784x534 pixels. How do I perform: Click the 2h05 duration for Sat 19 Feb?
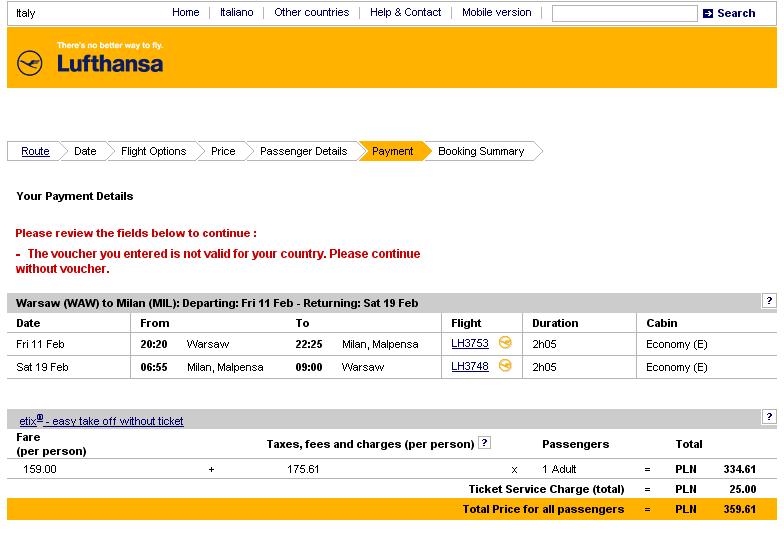point(544,367)
